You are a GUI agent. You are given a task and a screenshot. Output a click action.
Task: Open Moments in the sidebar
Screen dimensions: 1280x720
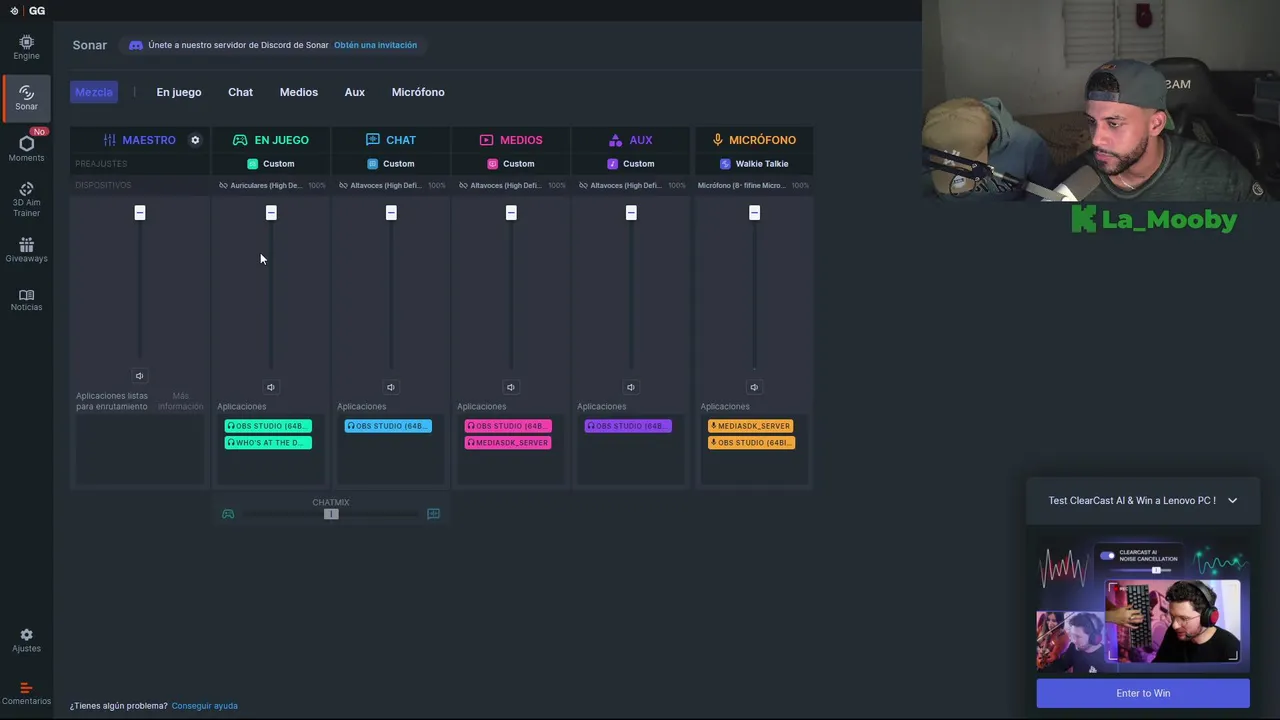[x=26, y=148]
